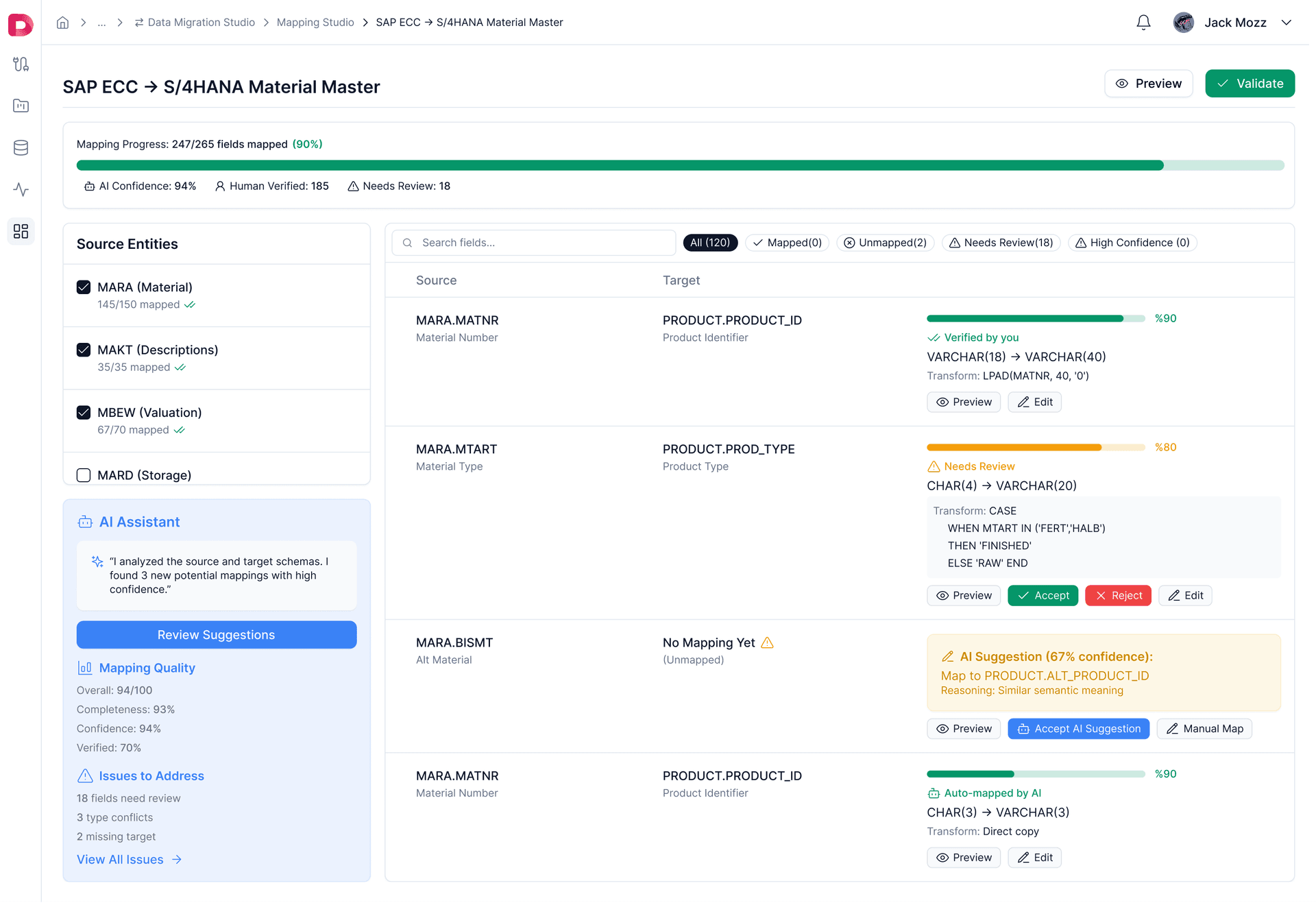The image size is (1316, 903).
Task: Click the mapping progress bar
Action: [680, 165]
